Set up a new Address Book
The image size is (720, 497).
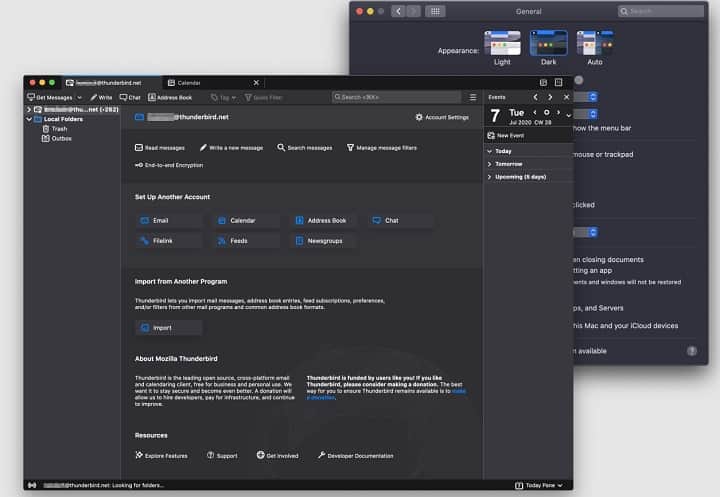[324, 220]
